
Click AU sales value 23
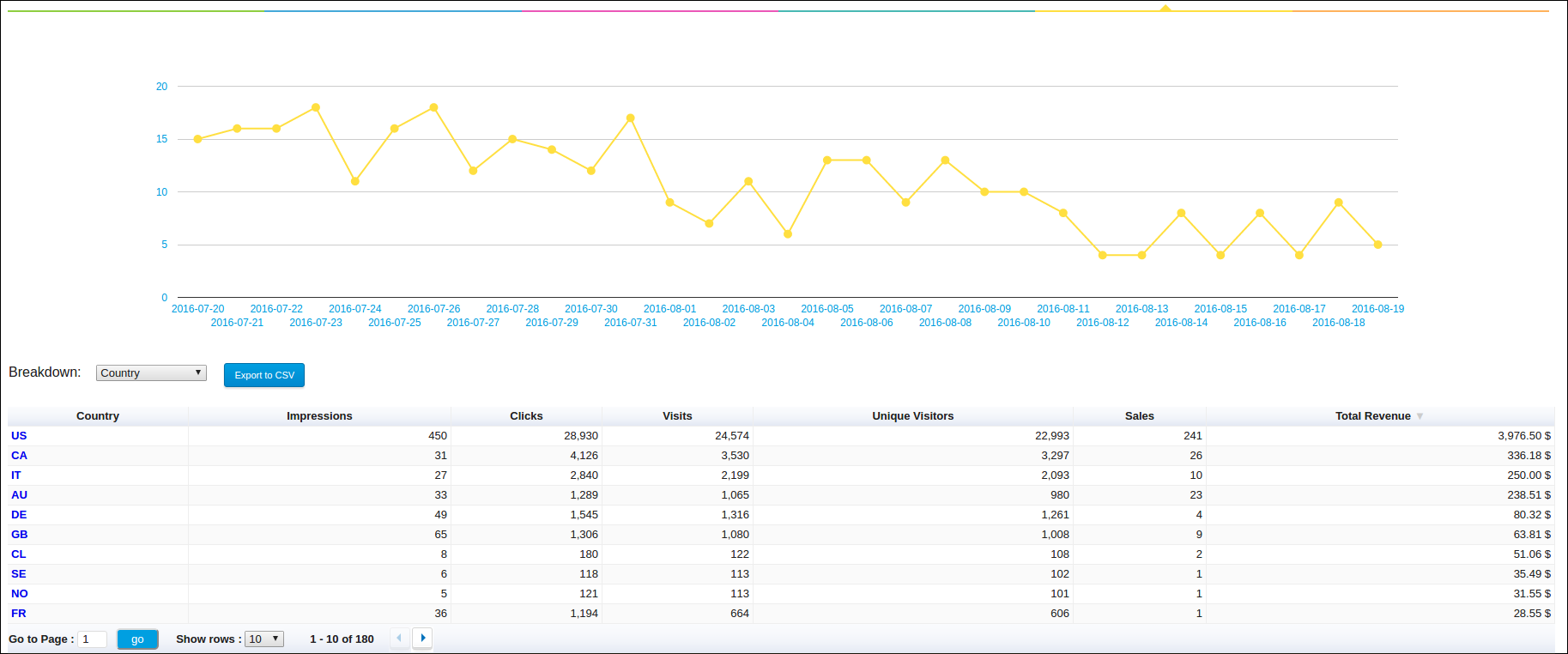(1196, 495)
